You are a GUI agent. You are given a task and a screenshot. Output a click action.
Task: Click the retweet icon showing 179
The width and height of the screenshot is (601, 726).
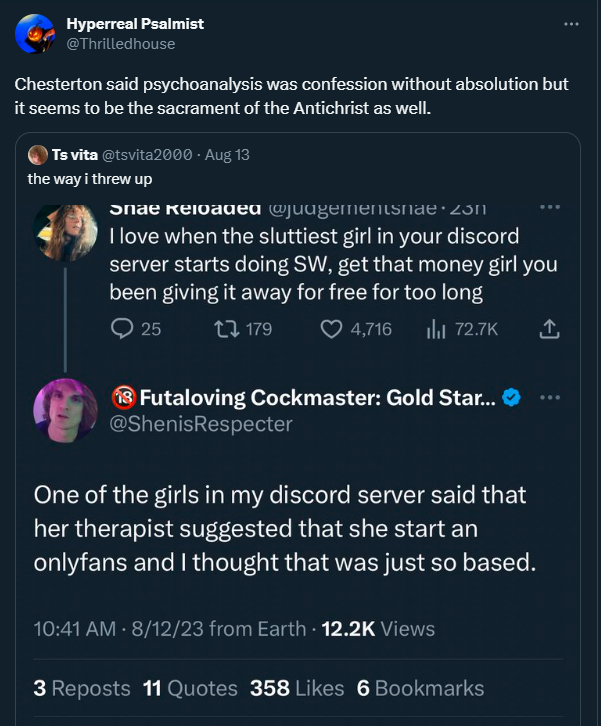(x=219, y=328)
